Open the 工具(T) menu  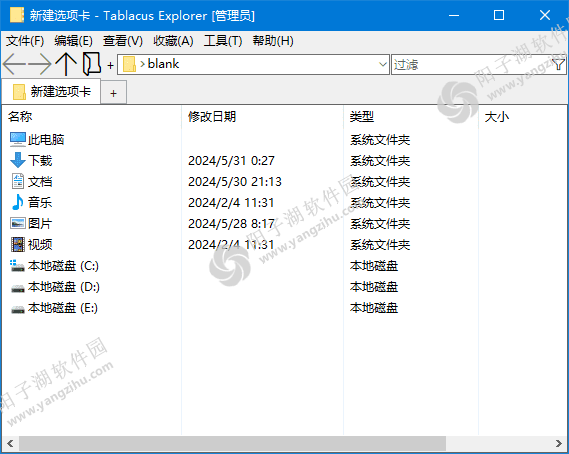pos(223,41)
